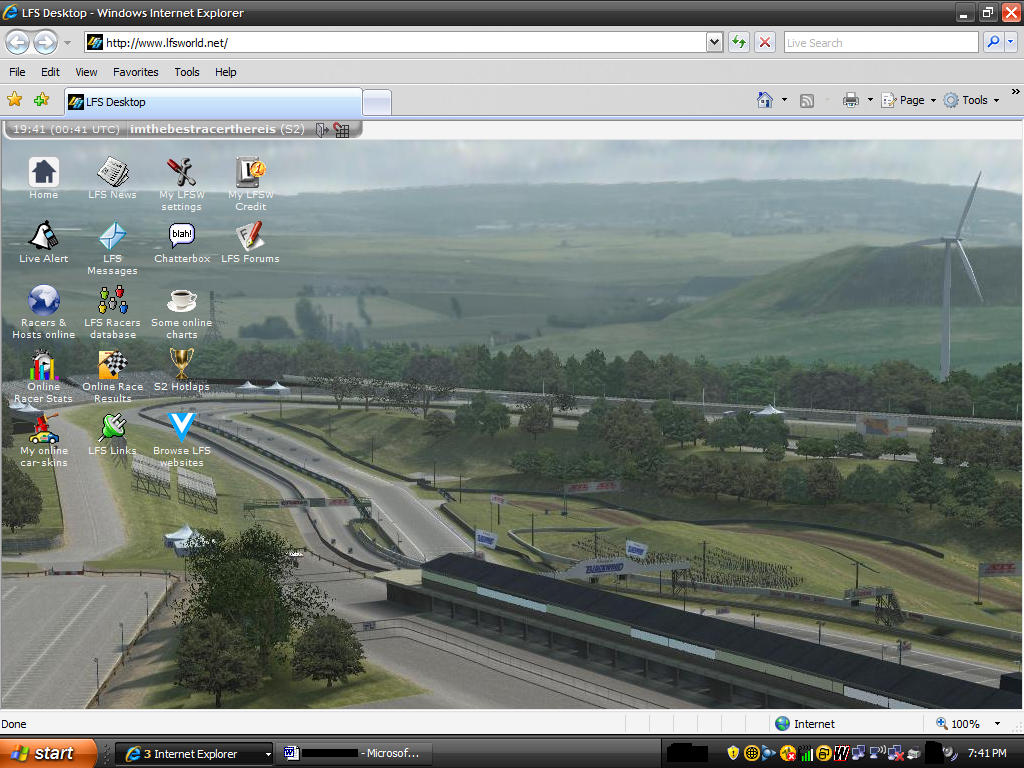Open the Chatterbox blah icon

[x=182, y=242]
